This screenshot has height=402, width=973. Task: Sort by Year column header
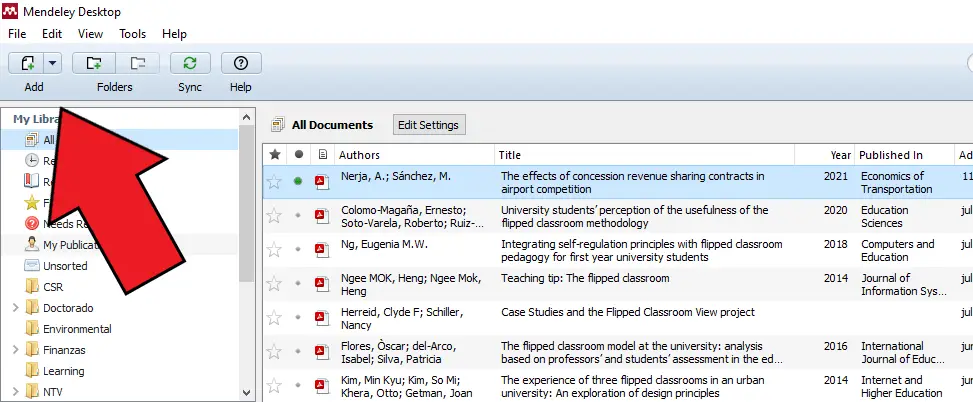[x=824, y=155]
